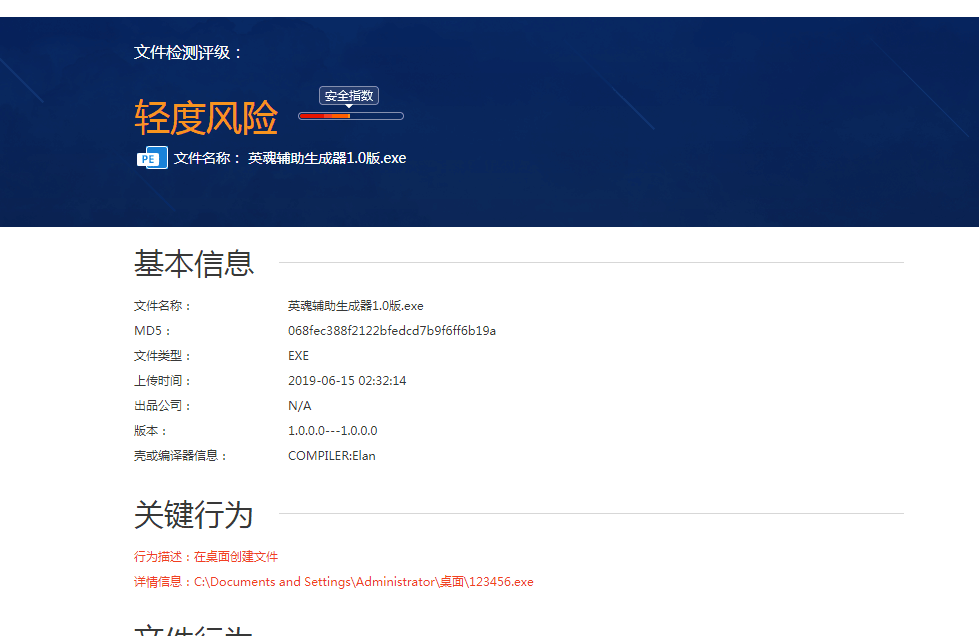Viewport: 979px width, 636px height.
Task: Click the EXE file type value
Action: [x=298, y=356]
